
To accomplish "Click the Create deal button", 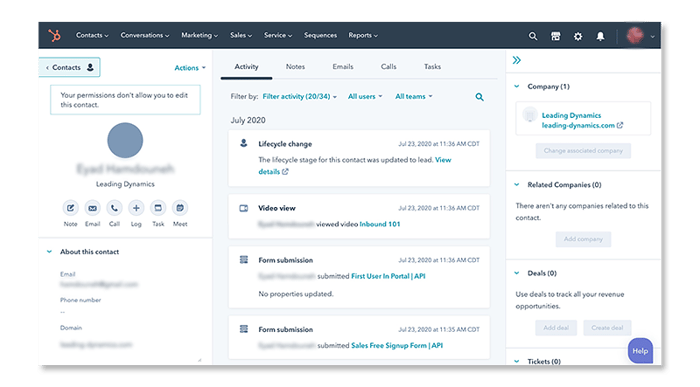I will coord(607,328).
